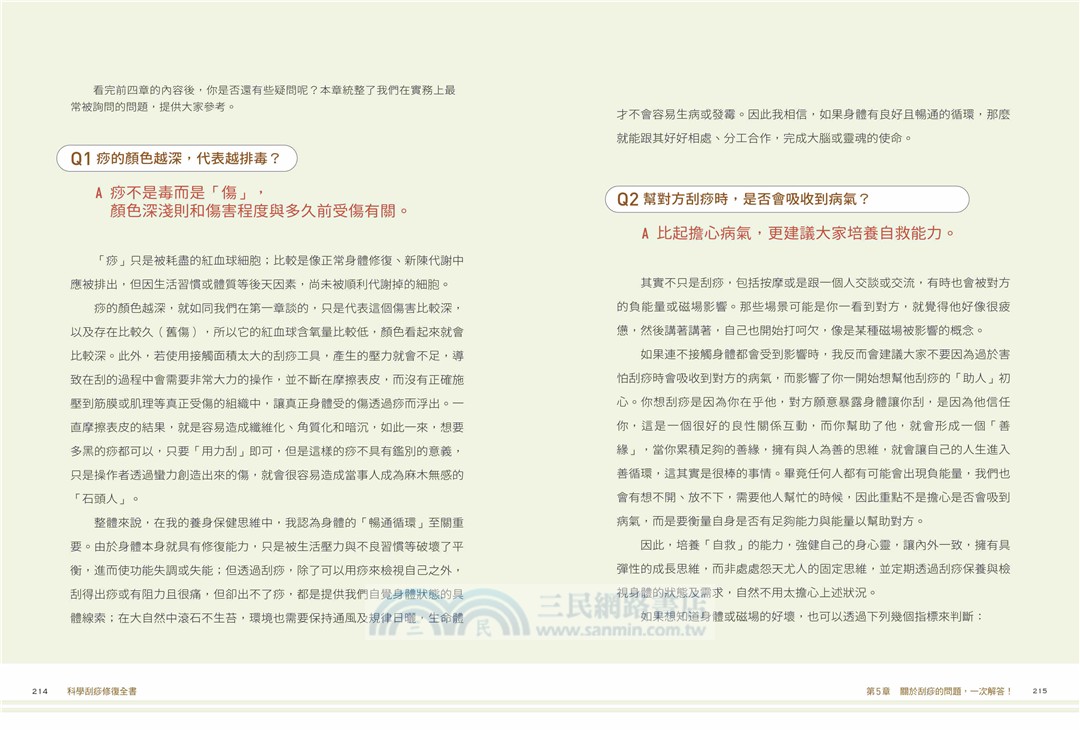The width and height of the screenshot is (1080, 731).
Task: Click the line starting 整體來說，在我的養身保健思維中
Action: point(279,523)
